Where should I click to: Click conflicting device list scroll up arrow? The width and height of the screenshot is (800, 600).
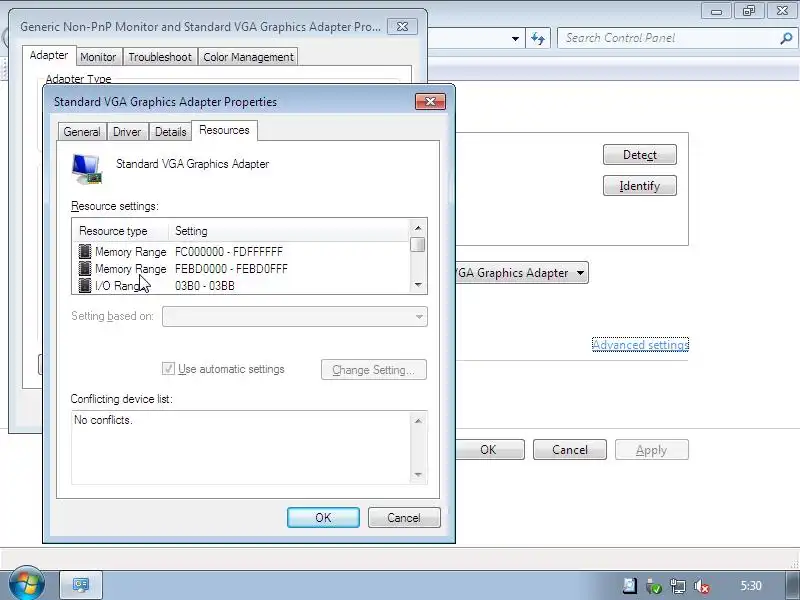point(418,420)
